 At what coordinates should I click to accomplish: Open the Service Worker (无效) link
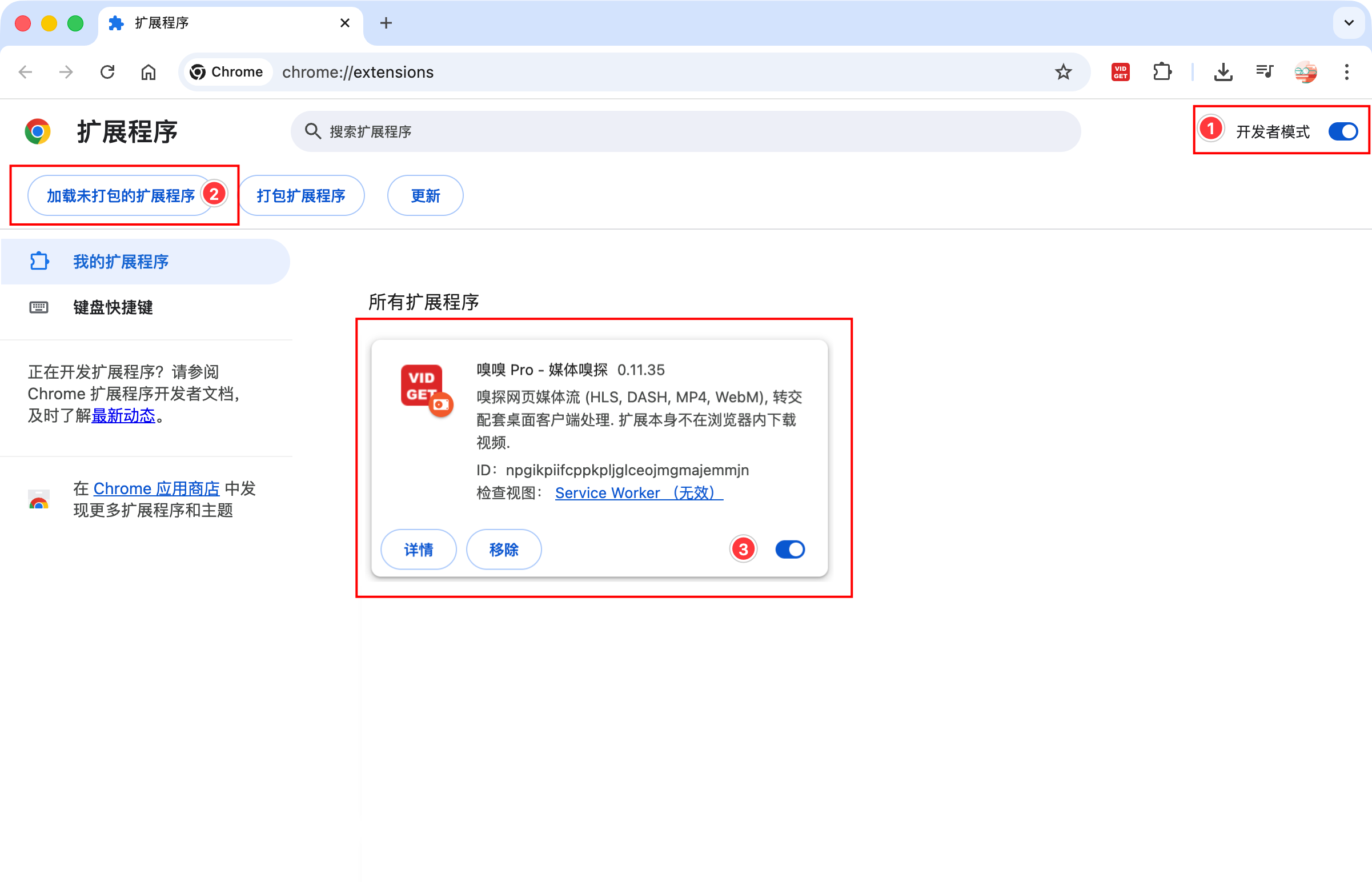pos(639,493)
